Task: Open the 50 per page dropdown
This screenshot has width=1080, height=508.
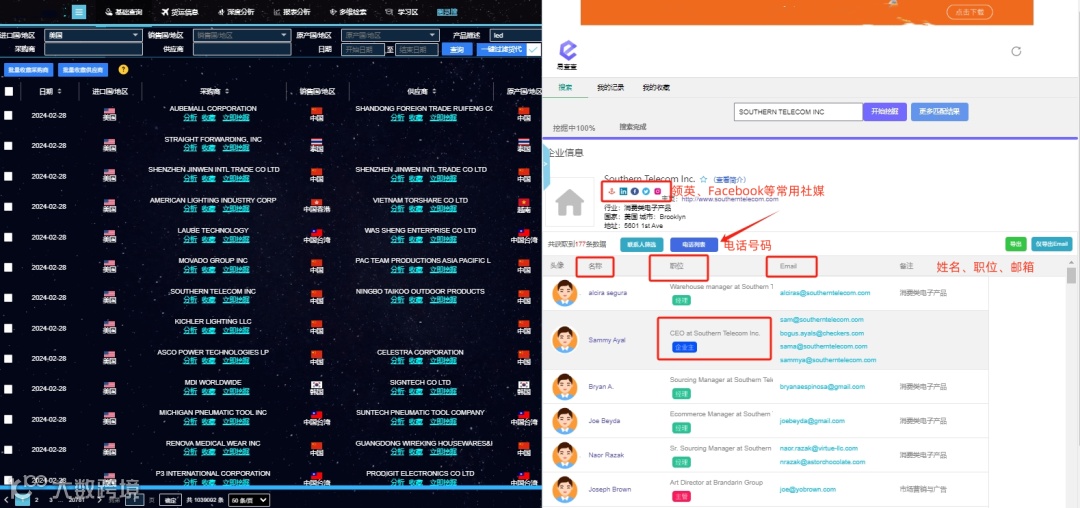Action: click(249, 500)
